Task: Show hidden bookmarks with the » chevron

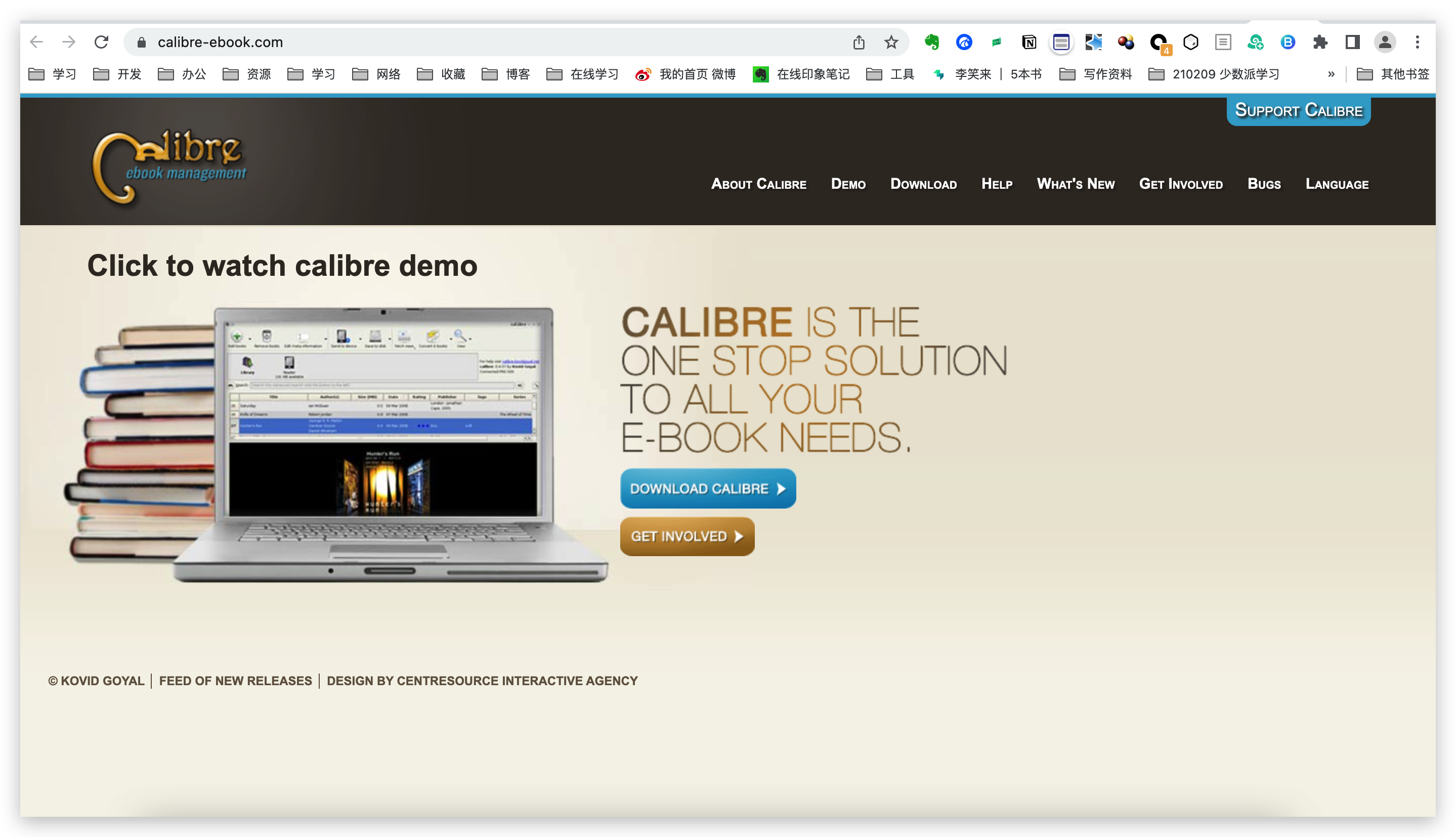Action: click(x=1331, y=74)
